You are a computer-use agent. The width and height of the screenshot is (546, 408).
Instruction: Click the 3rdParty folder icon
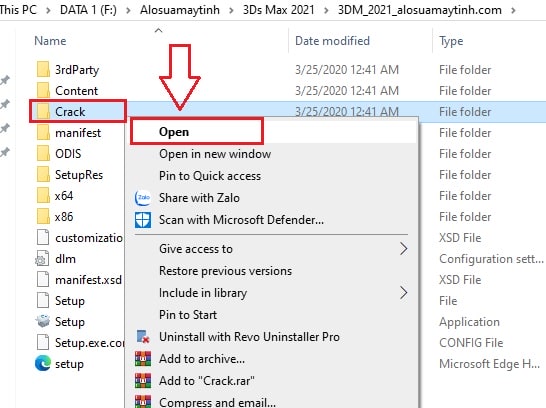click(43, 69)
